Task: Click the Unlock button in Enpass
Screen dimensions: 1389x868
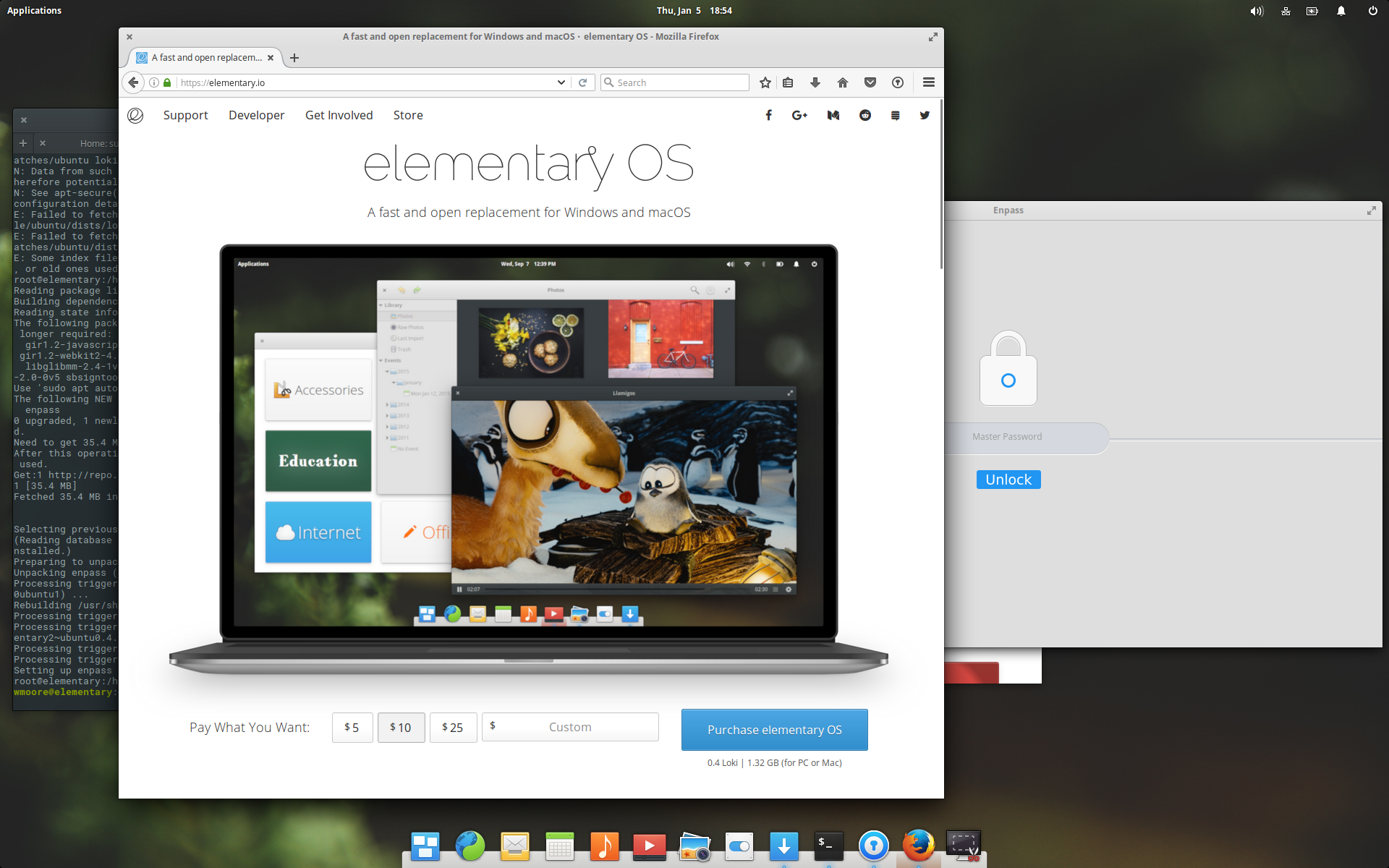Action: 1009,479
